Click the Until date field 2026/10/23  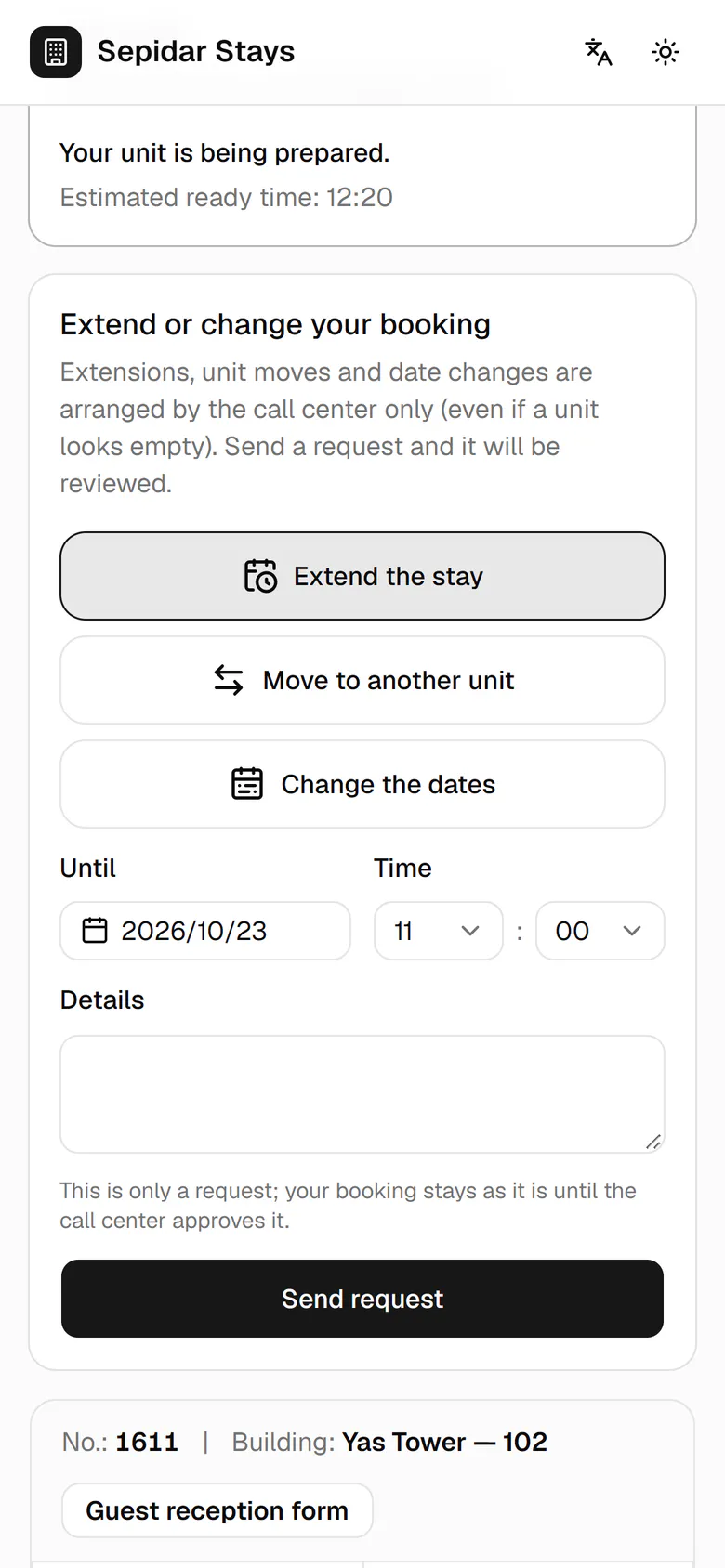click(x=205, y=931)
